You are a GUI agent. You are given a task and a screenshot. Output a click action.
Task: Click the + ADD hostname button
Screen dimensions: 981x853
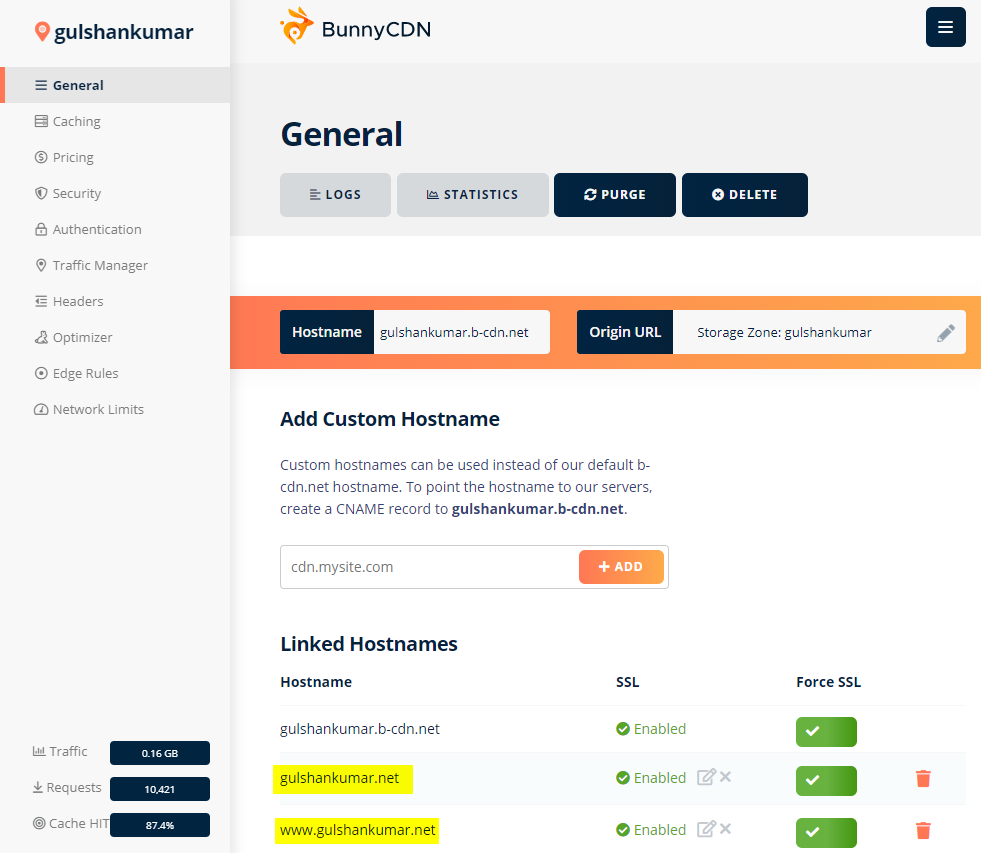tap(621, 567)
